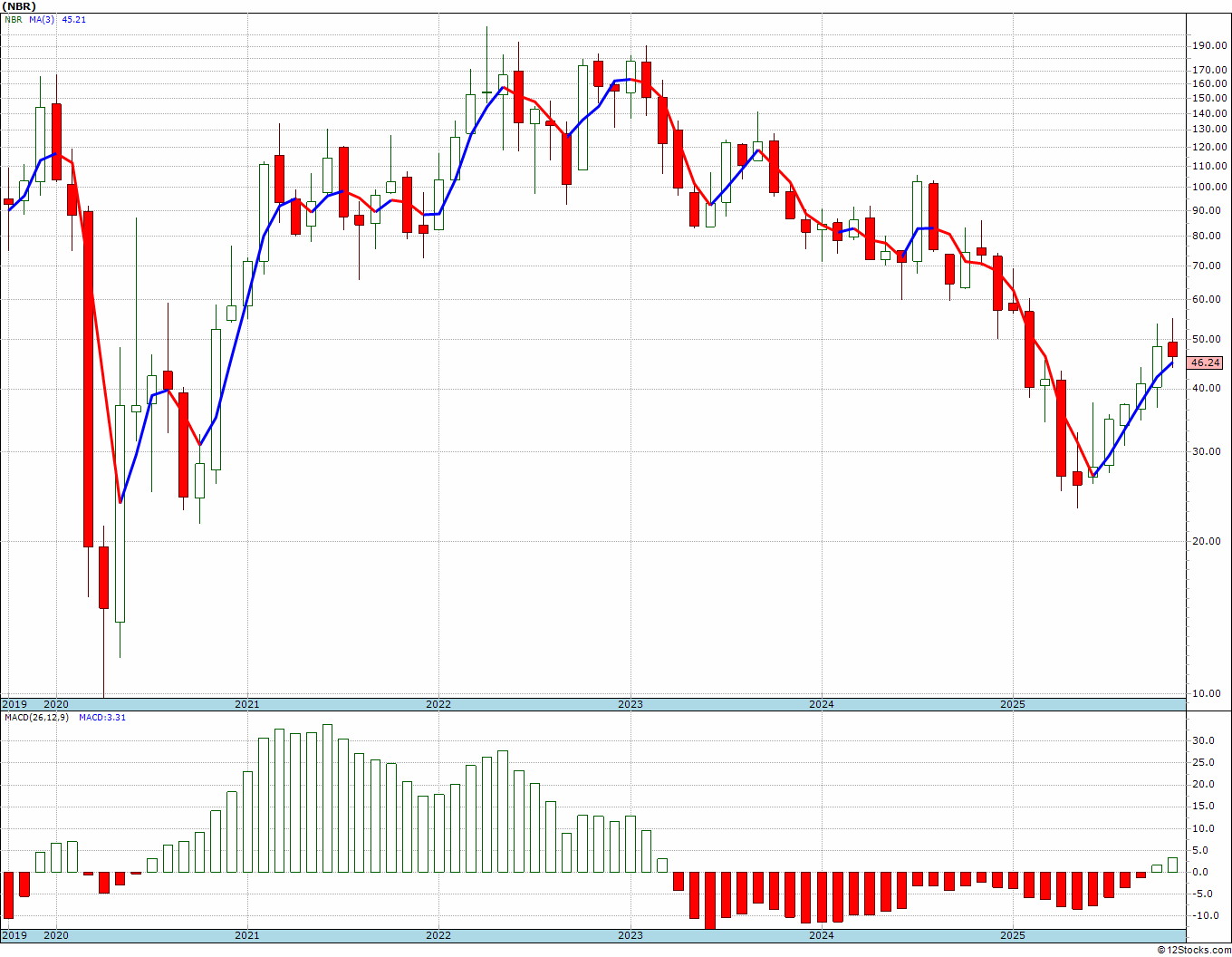The height and width of the screenshot is (957, 1232).
Task: Select 2023 on the MACD panel time axis
Action: (x=630, y=935)
